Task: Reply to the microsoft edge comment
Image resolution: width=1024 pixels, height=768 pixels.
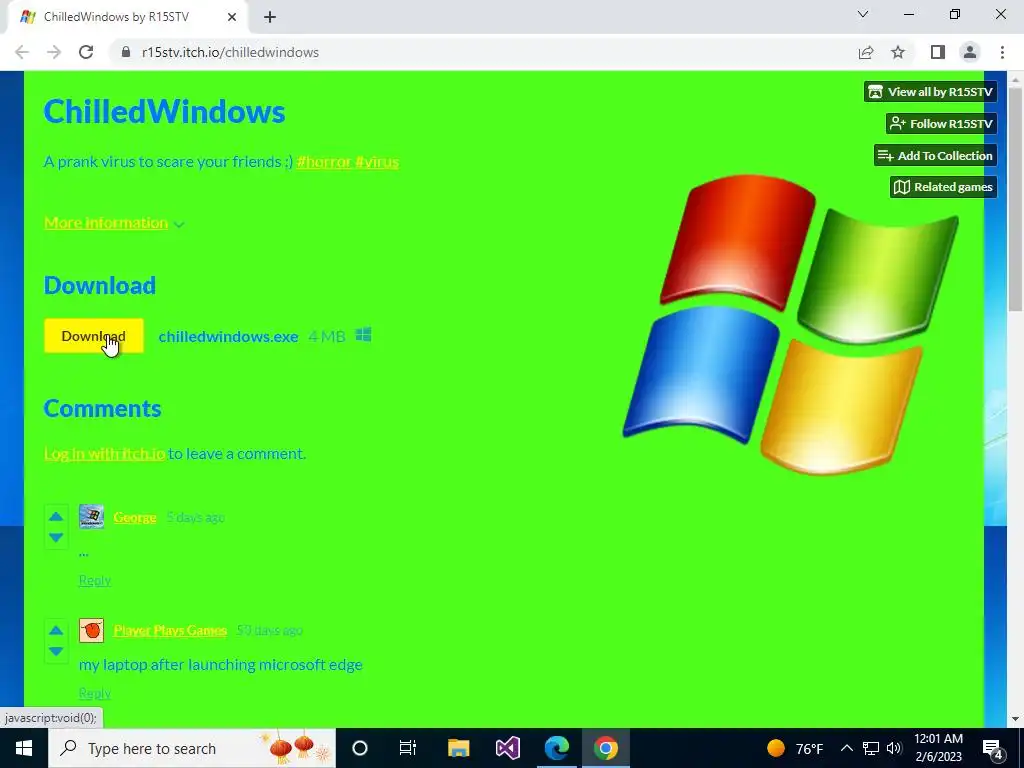Action: tap(95, 694)
